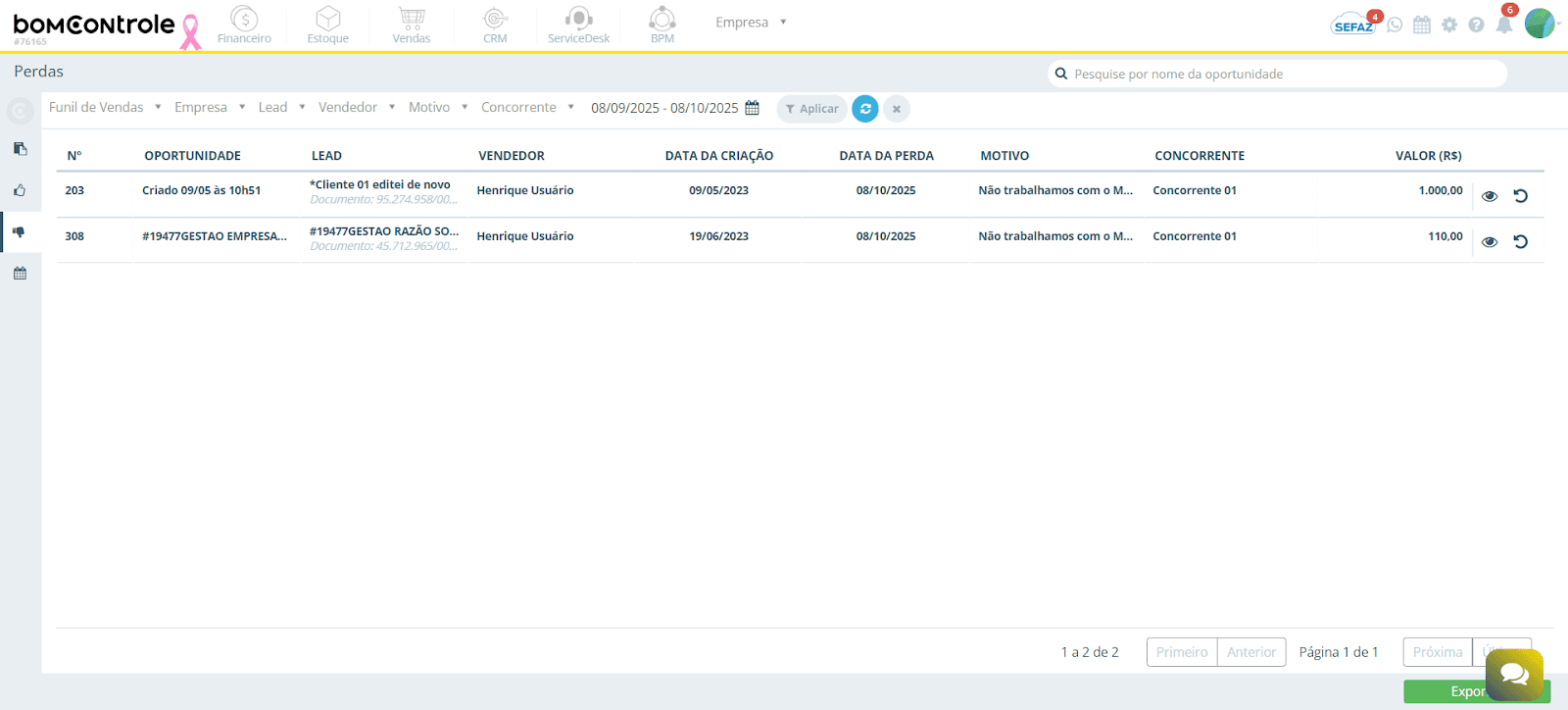Click the sidebar collapse circle icon
This screenshot has height=710, width=1568.
point(20,111)
